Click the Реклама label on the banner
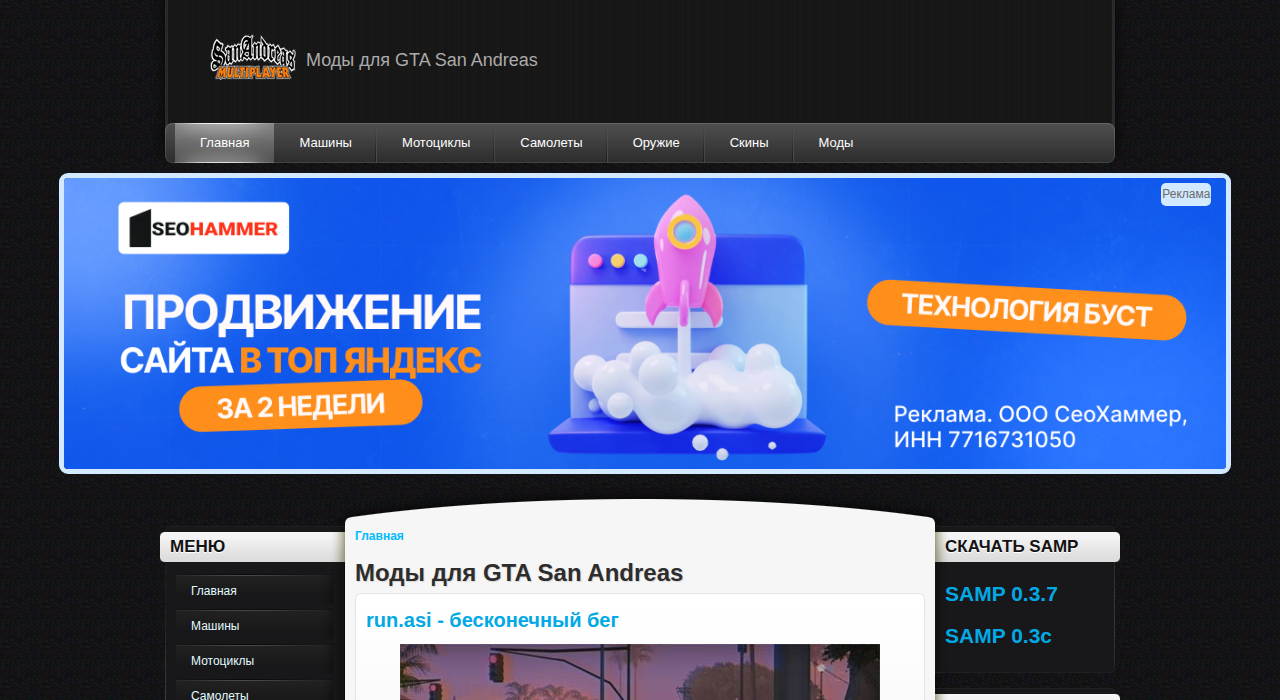 coord(1186,194)
